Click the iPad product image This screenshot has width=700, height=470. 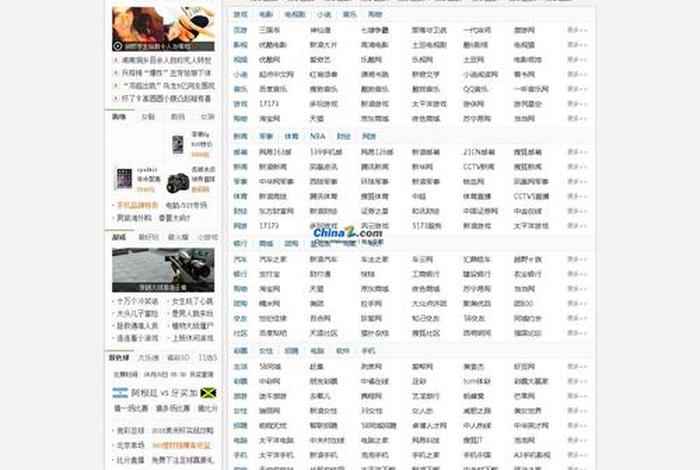pos(125,179)
